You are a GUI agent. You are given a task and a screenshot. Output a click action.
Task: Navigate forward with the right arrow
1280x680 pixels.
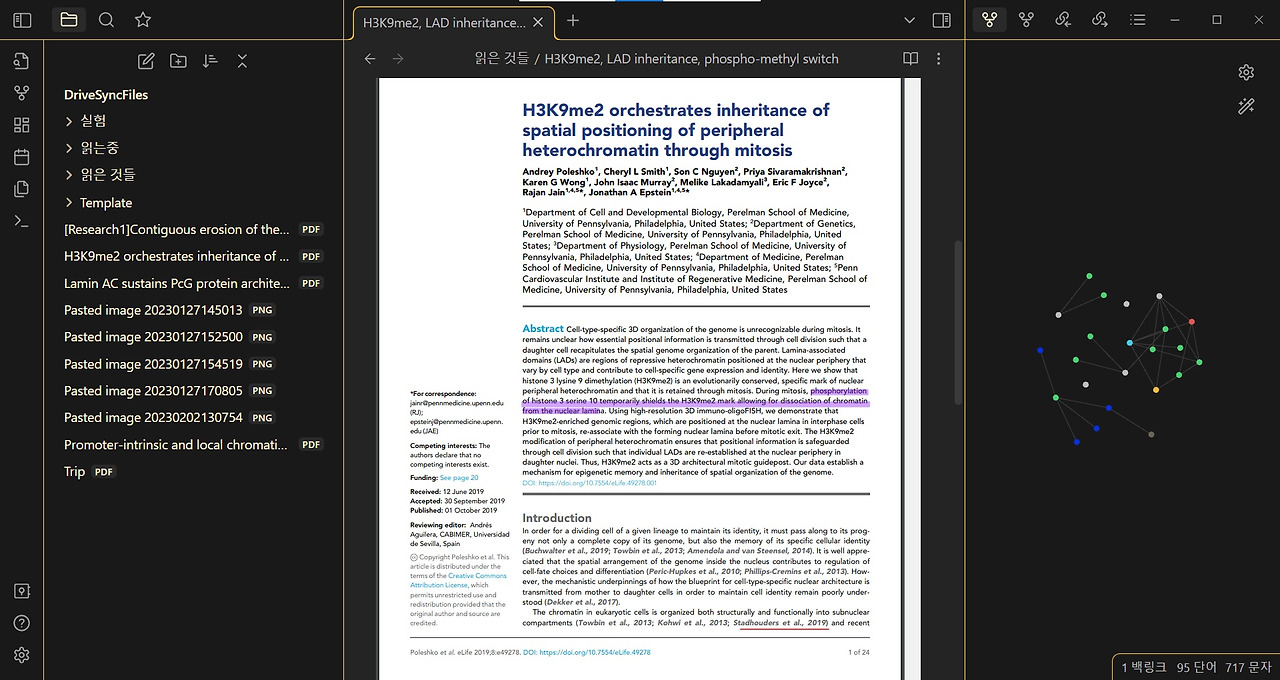(398, 59)
